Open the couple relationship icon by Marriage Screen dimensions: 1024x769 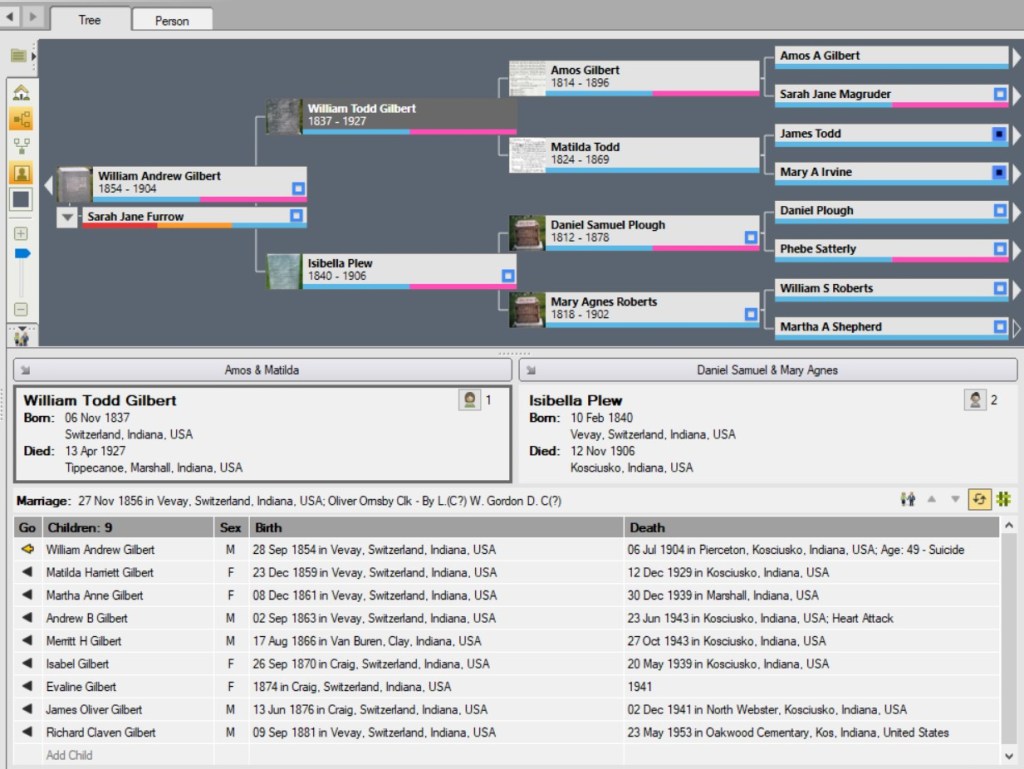pyautogui.click(x=908, y=499)
